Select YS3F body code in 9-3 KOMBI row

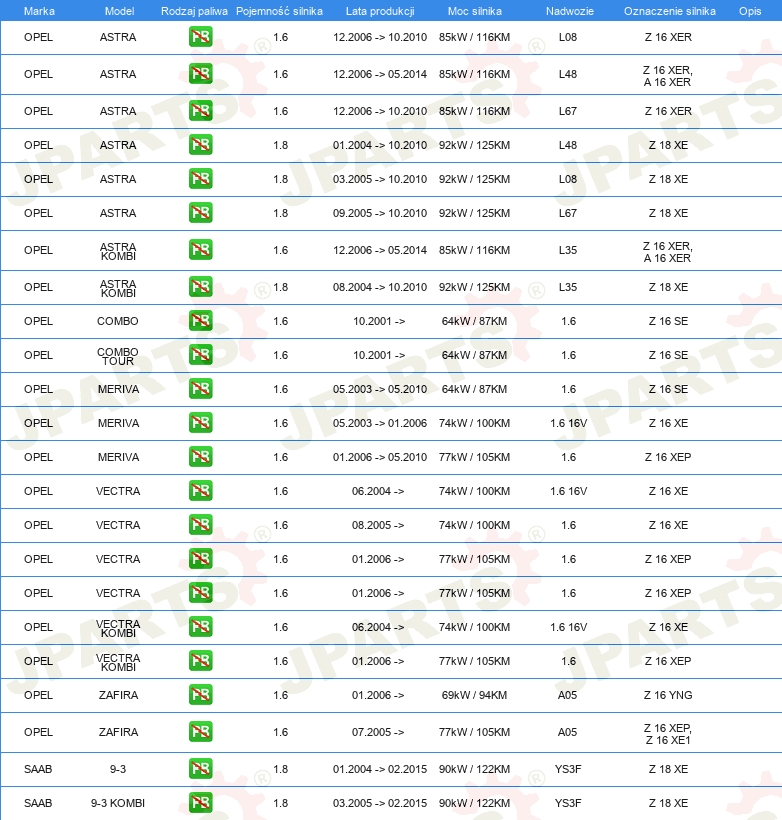coord(568,803)
